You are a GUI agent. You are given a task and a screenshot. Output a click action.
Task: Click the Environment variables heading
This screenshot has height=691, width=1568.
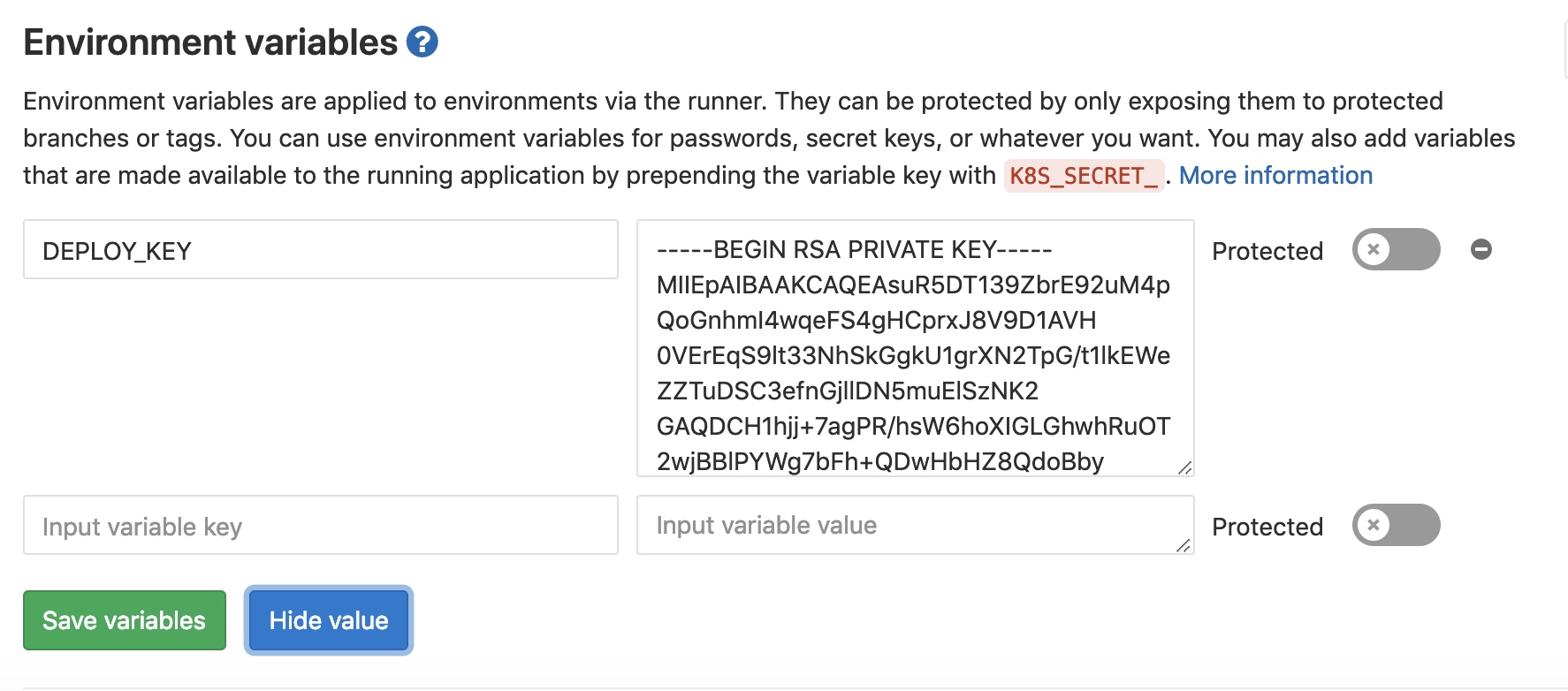pos(210,42)
